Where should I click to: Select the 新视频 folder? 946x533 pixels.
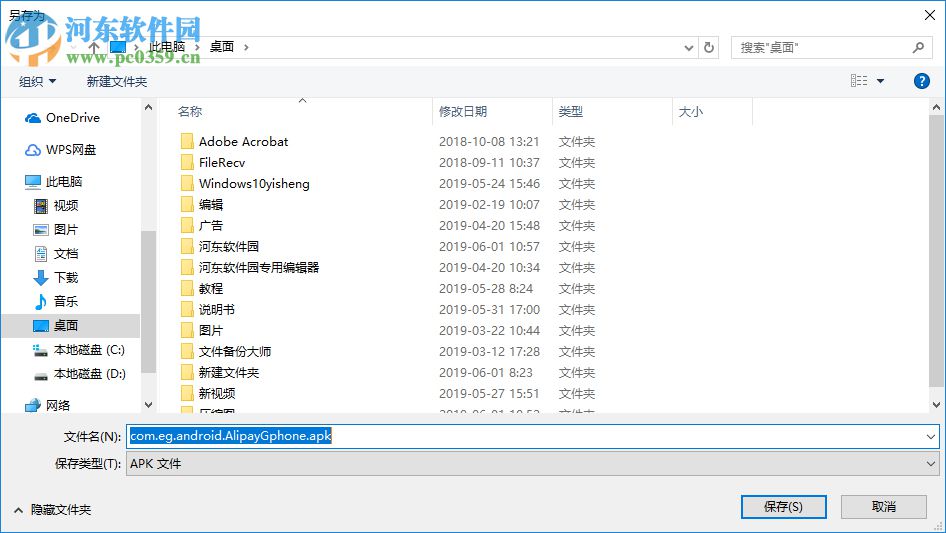tap(217, 394)
